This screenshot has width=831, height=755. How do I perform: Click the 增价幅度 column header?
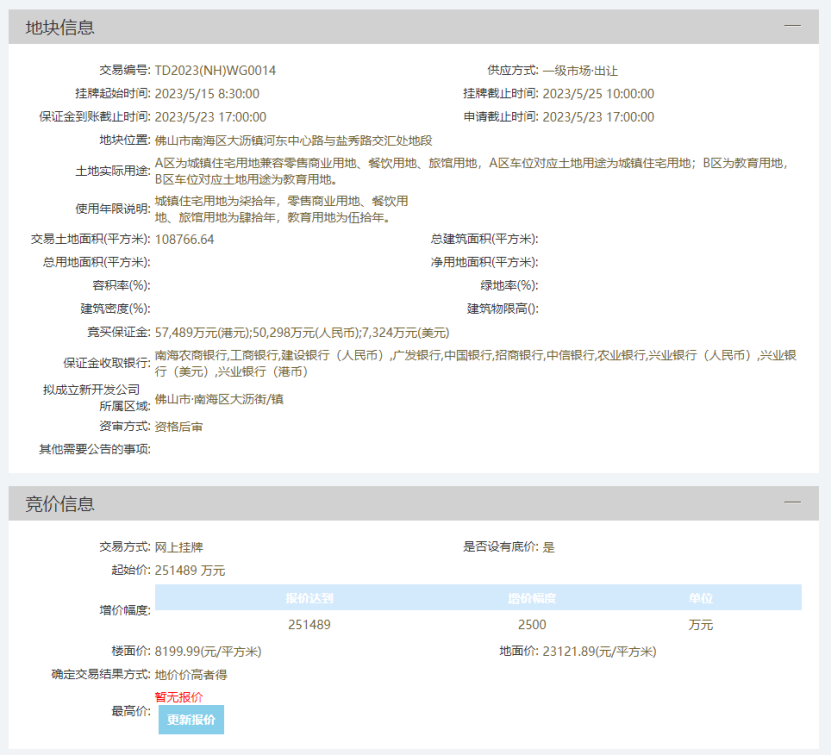point(532,598)
